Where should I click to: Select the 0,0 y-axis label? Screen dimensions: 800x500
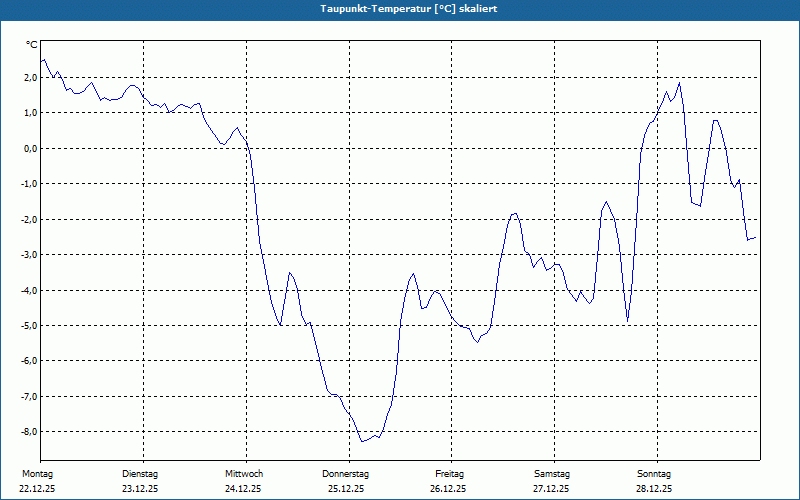click(x=30, y=148)
